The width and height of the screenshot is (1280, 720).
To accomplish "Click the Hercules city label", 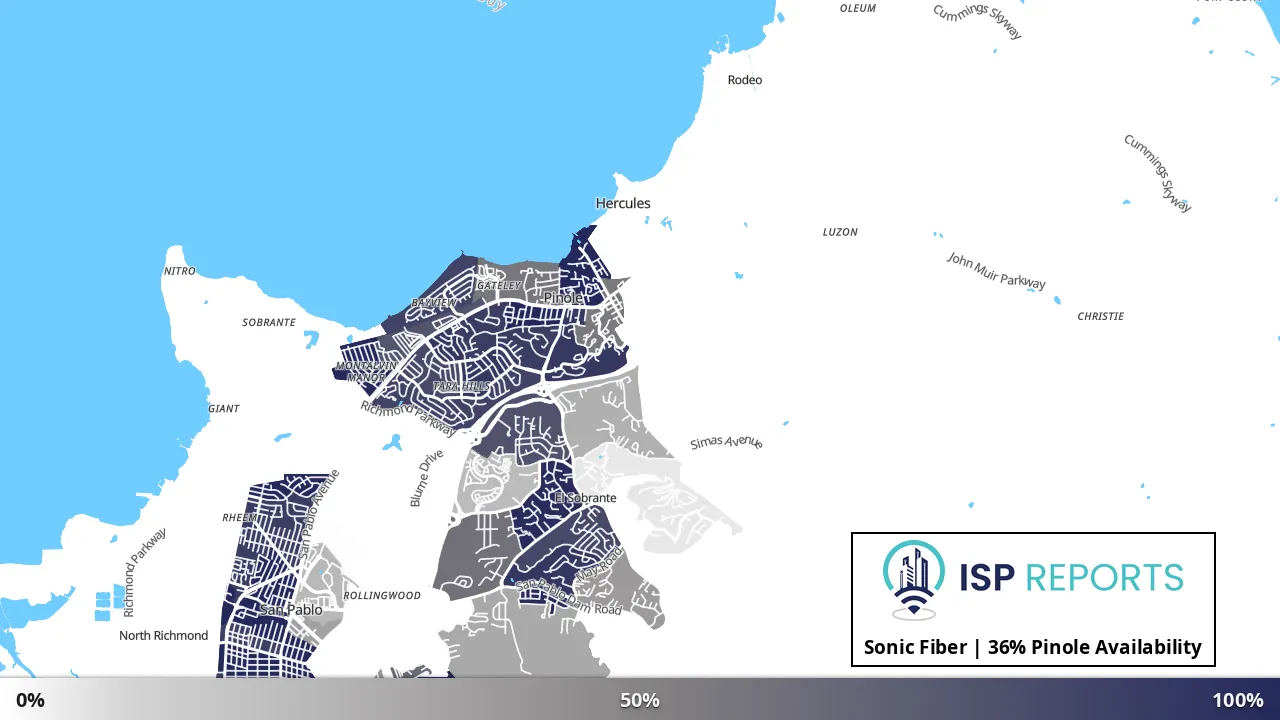I will pyautogui.click(x=623, y=203).
